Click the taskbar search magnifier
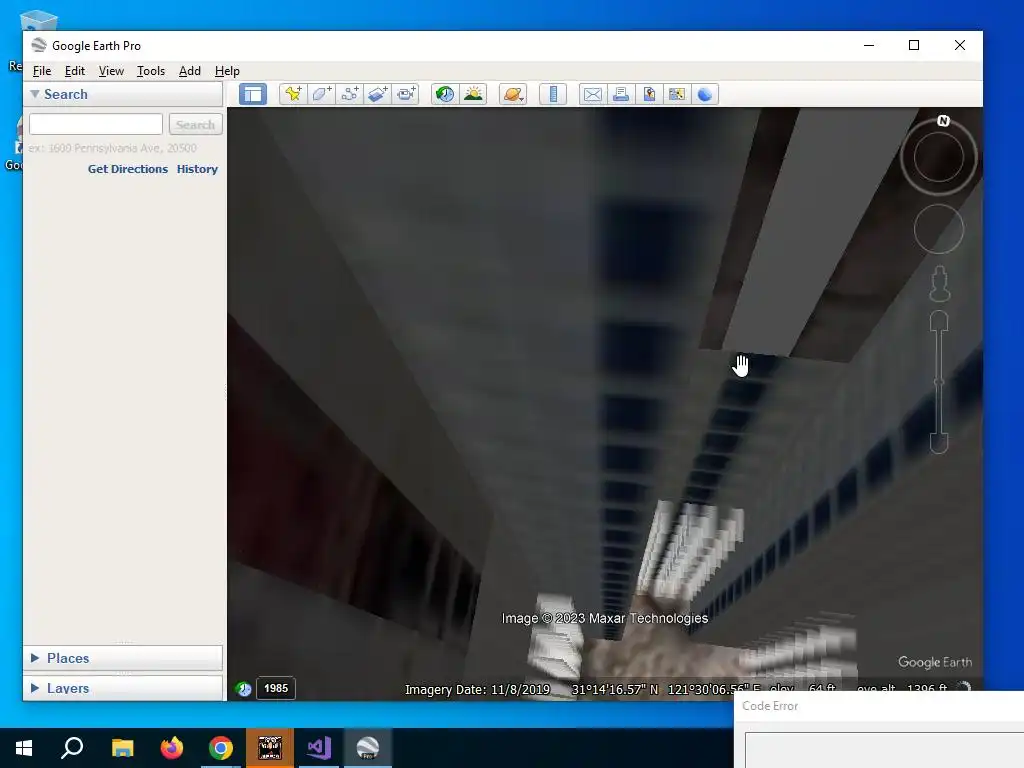 click(72, 748)
